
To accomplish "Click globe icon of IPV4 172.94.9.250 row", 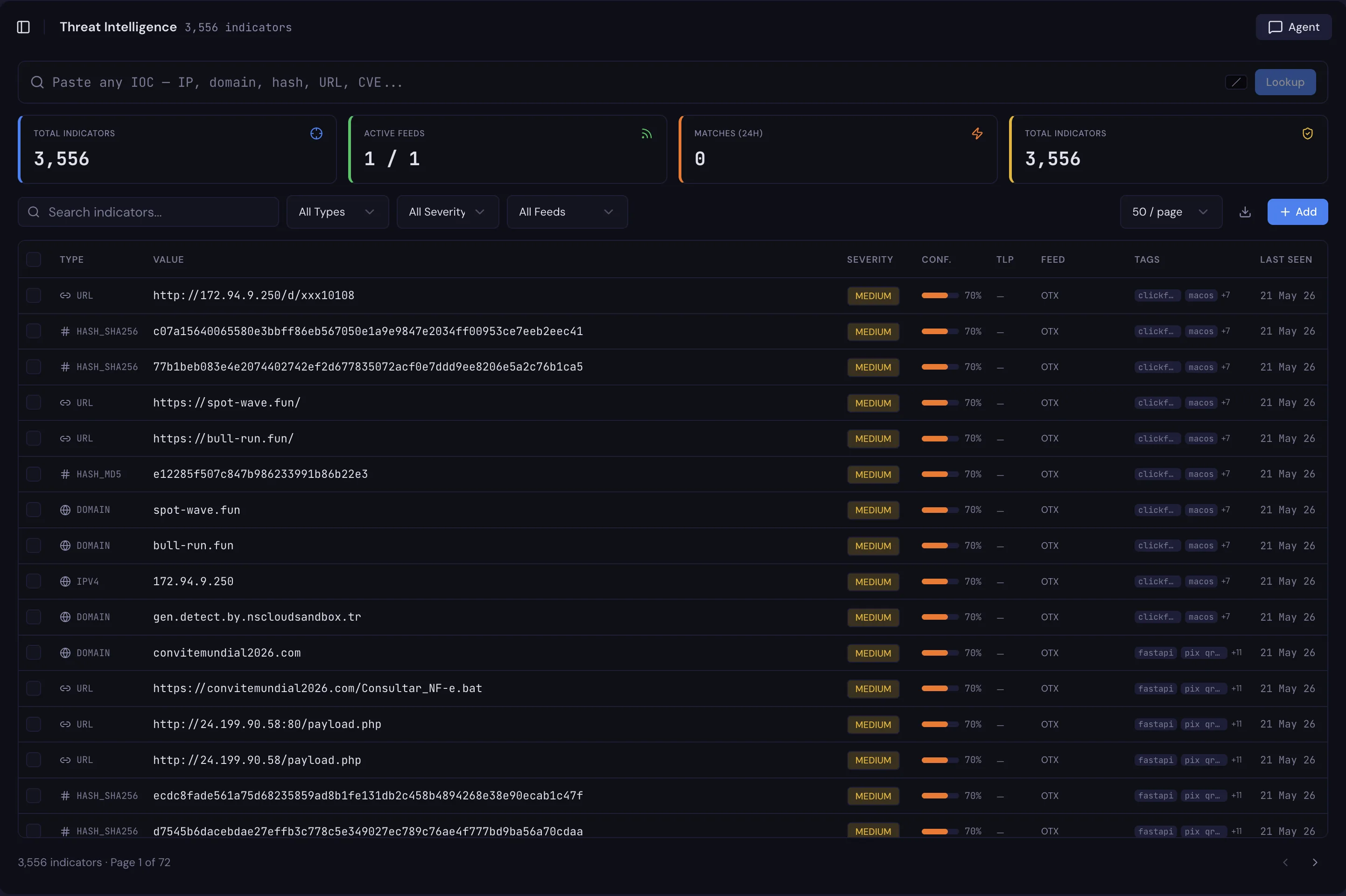I will [x=65, y=581].
